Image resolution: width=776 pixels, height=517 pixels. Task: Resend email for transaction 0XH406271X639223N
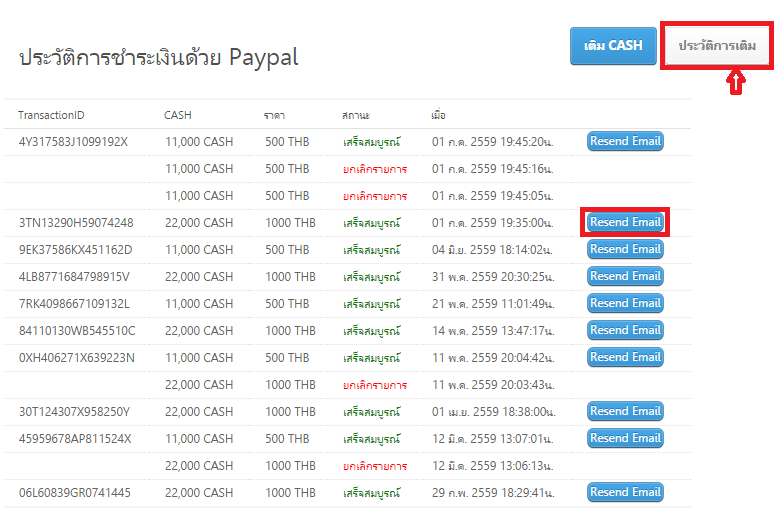pos(625,357)
